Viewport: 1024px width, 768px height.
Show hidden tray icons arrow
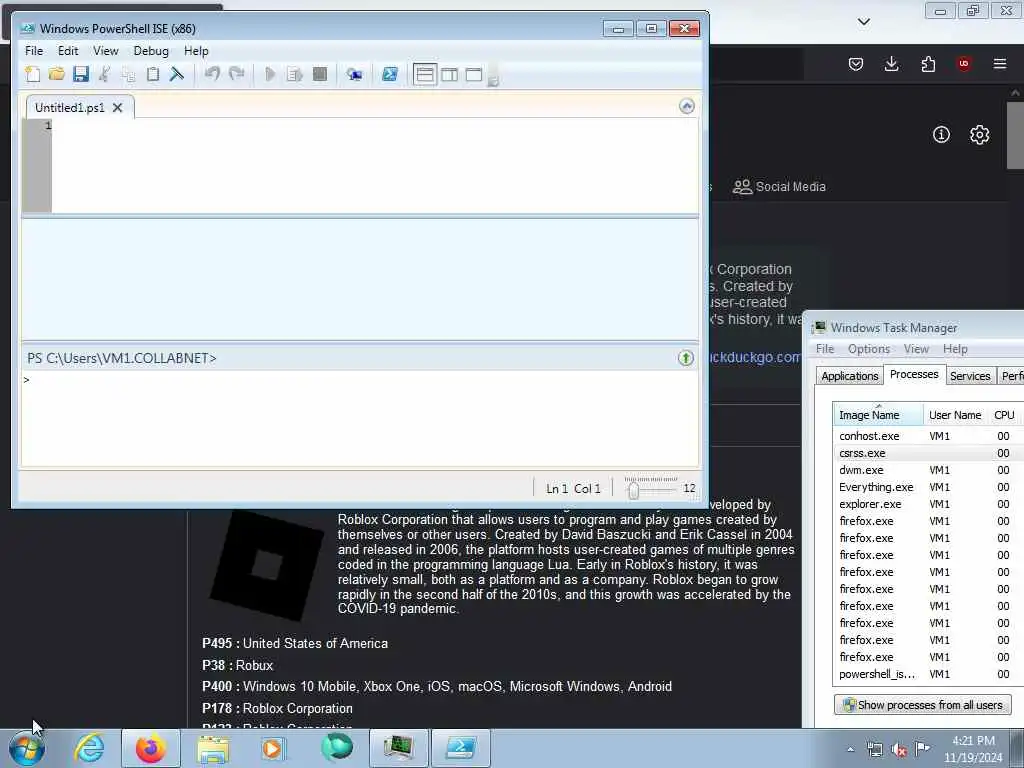point(850,750)
